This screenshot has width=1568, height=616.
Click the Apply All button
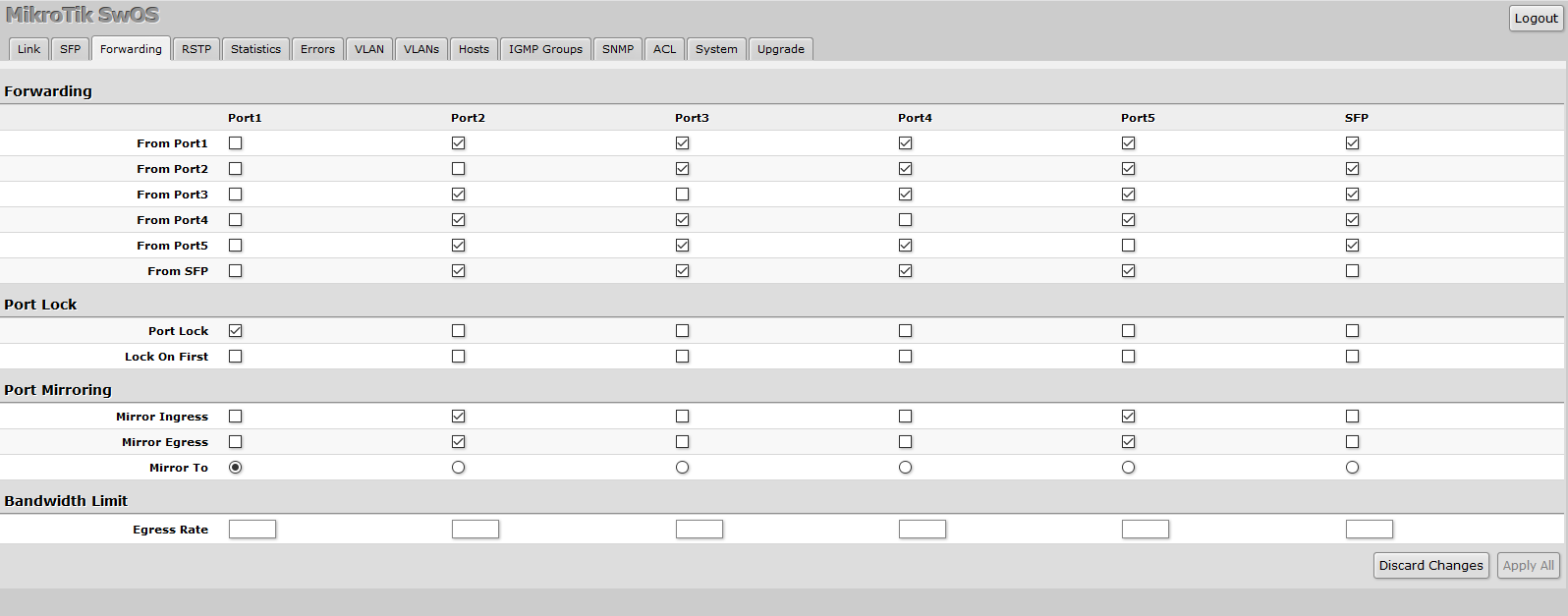(1529, 566)
